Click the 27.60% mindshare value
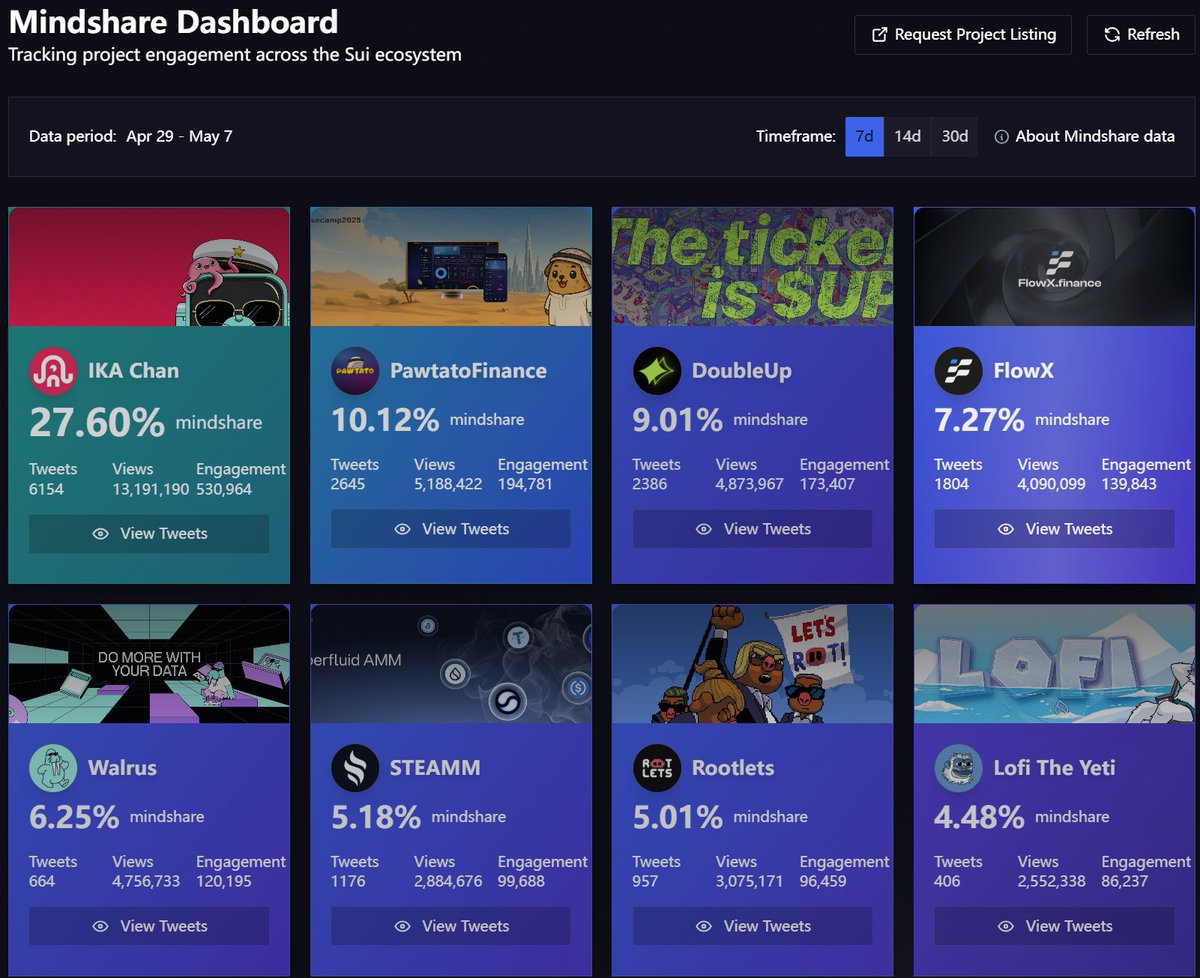 (x=96, y=422)
